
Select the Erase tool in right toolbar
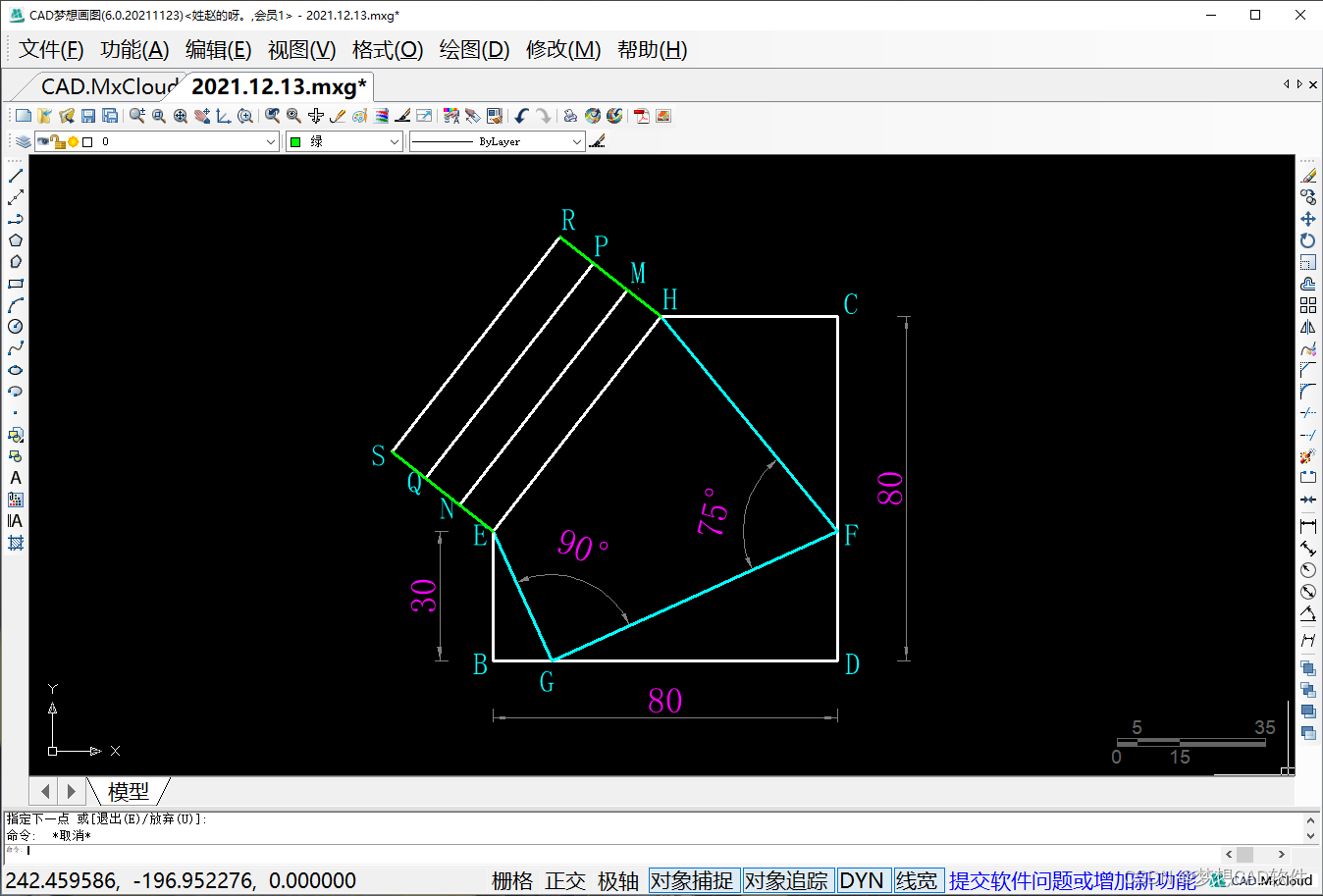click(x=1308, y=176)
